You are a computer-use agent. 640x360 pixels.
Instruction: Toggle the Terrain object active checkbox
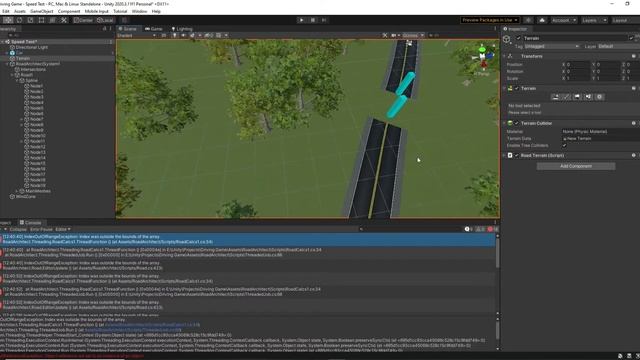(x=518, y=38)
